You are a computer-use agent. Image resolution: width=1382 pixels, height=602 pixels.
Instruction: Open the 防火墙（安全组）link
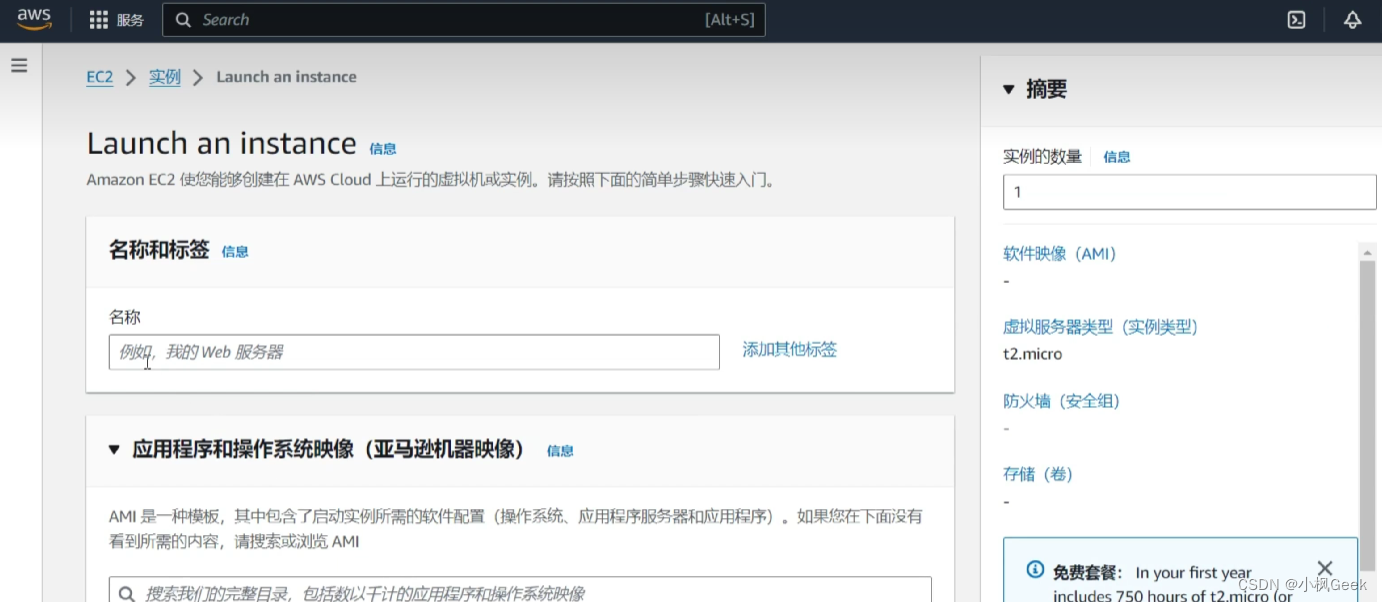[x=1061, y=400]
